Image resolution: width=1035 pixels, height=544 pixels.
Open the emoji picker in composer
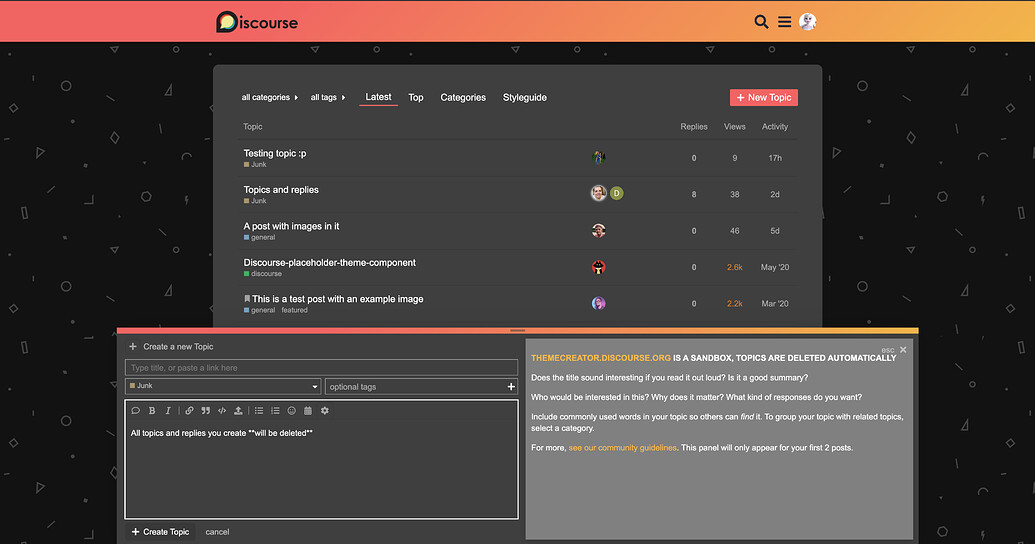point(292,411)
